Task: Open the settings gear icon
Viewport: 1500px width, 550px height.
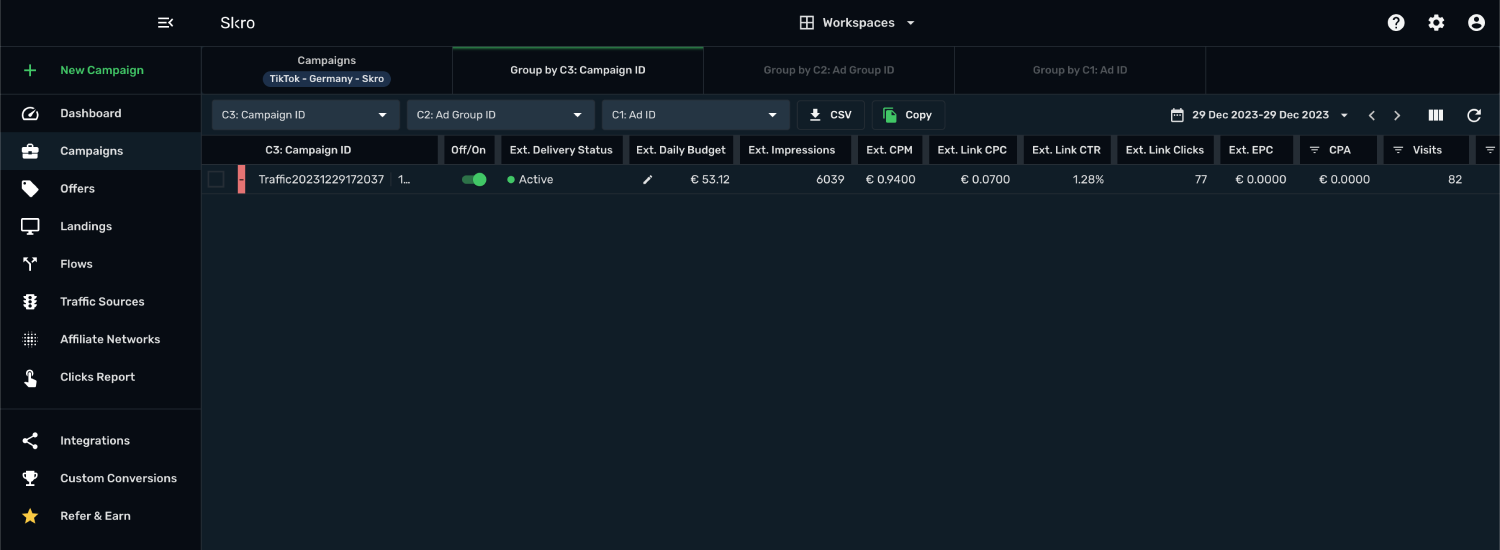Action: pos(1436,22)
